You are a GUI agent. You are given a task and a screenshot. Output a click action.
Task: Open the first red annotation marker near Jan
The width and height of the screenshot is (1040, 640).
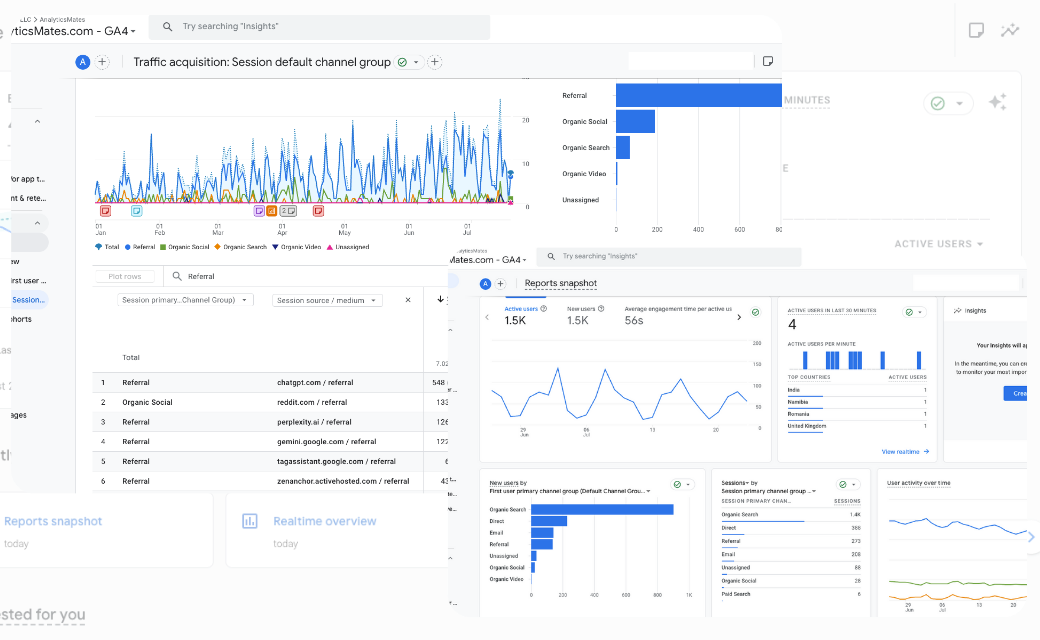(105, 211)
